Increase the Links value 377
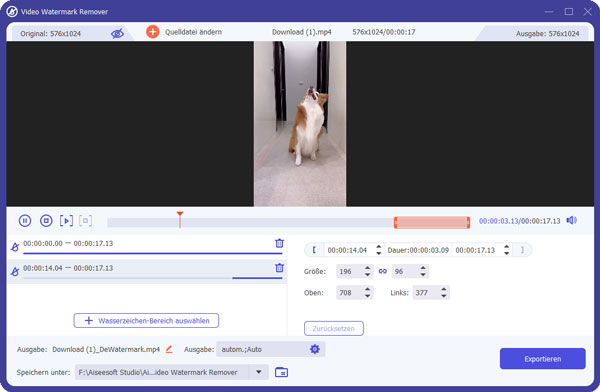 (444, 289)
